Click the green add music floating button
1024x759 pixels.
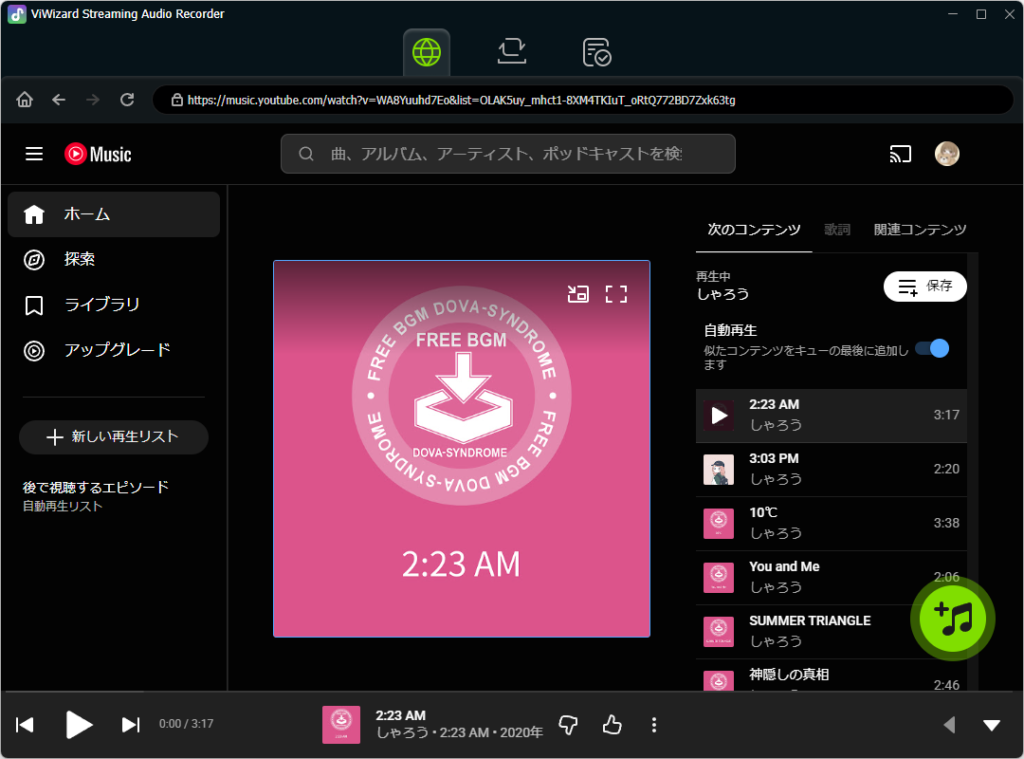pyautogui.click(x=951, y=618)
